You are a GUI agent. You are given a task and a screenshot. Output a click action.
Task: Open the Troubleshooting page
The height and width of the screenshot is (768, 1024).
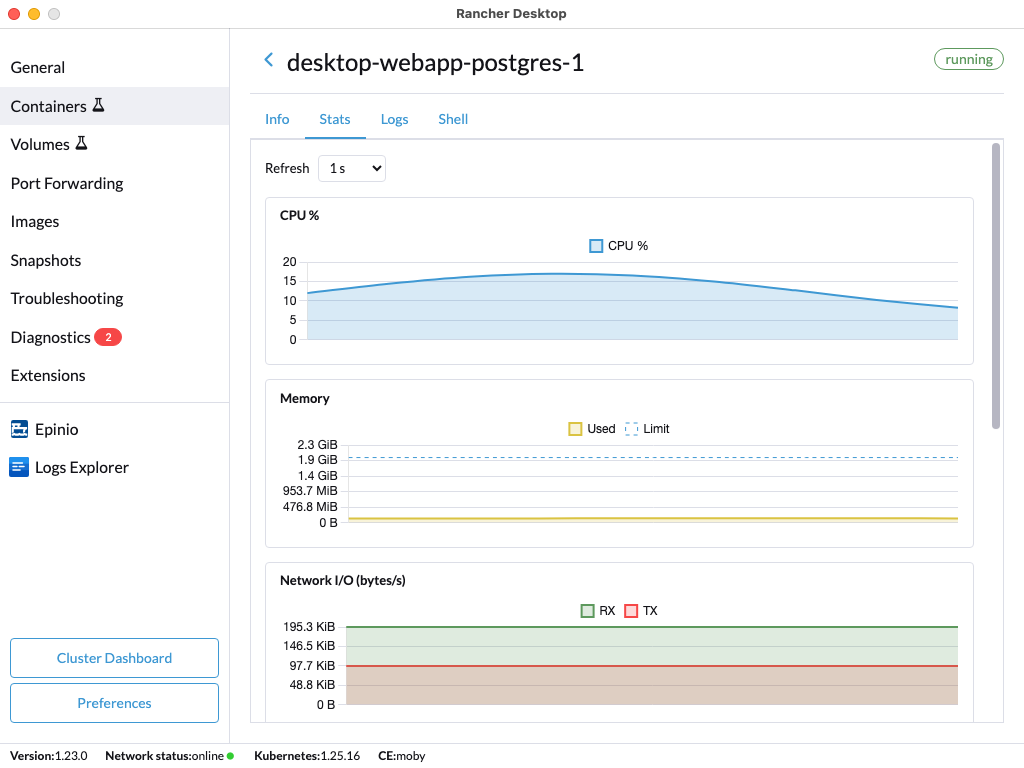point(114,298)
